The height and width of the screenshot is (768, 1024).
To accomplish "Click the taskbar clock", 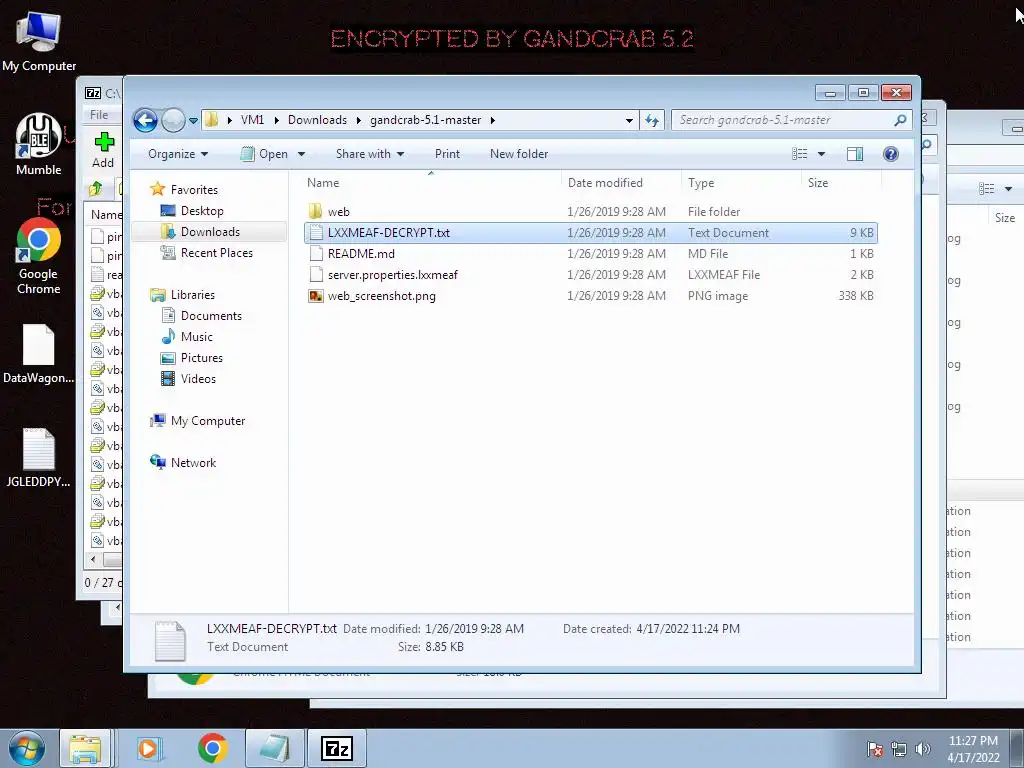I will click(973, 749).
